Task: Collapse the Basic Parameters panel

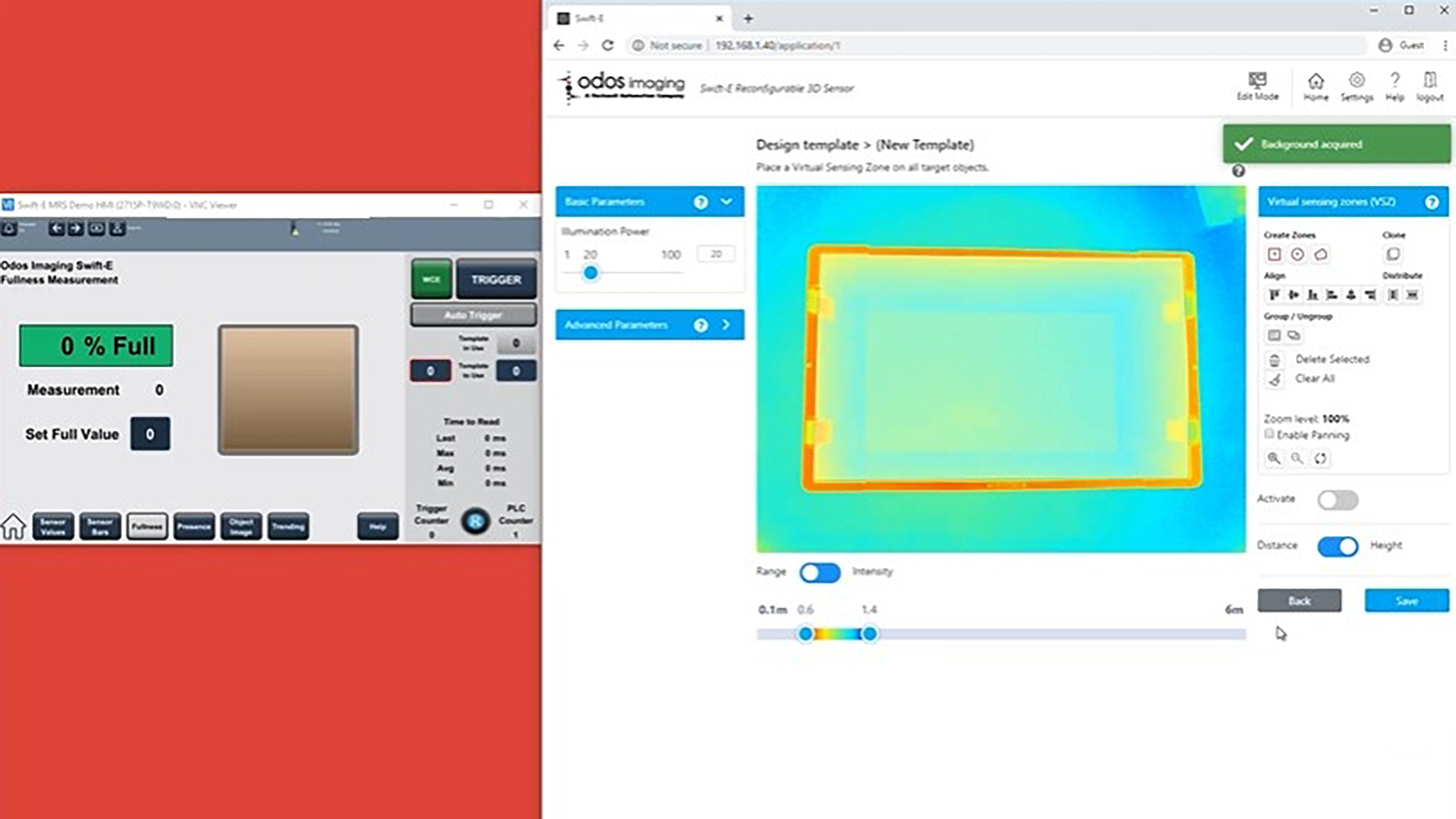Action: coord(726,202)
